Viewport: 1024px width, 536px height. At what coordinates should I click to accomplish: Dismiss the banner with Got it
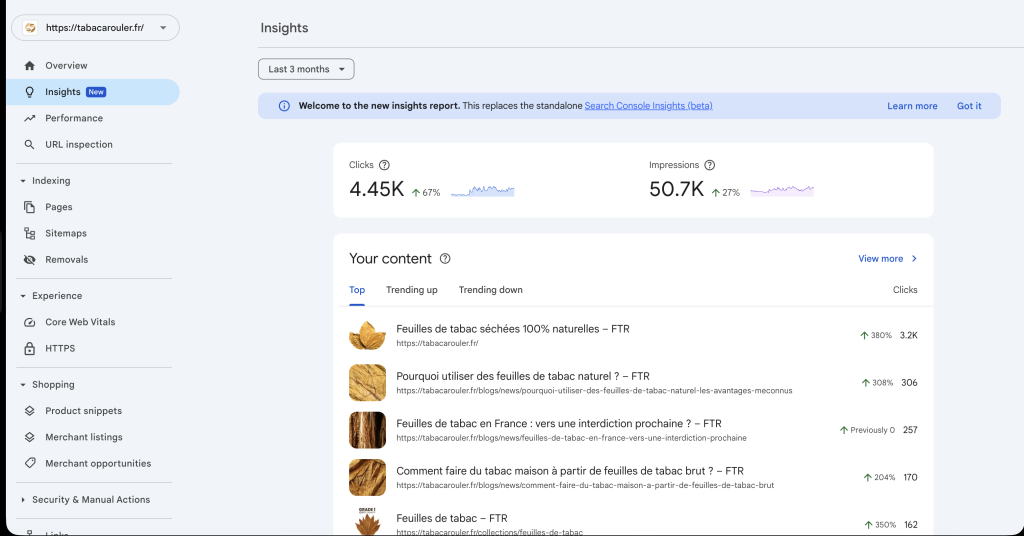pyautogui.click(x=969, y=106)
